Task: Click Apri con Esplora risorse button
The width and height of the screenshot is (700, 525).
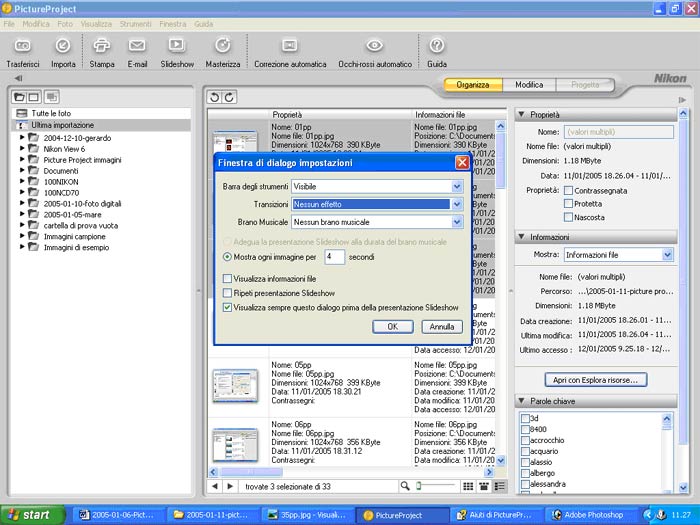Action: (596, 380)
